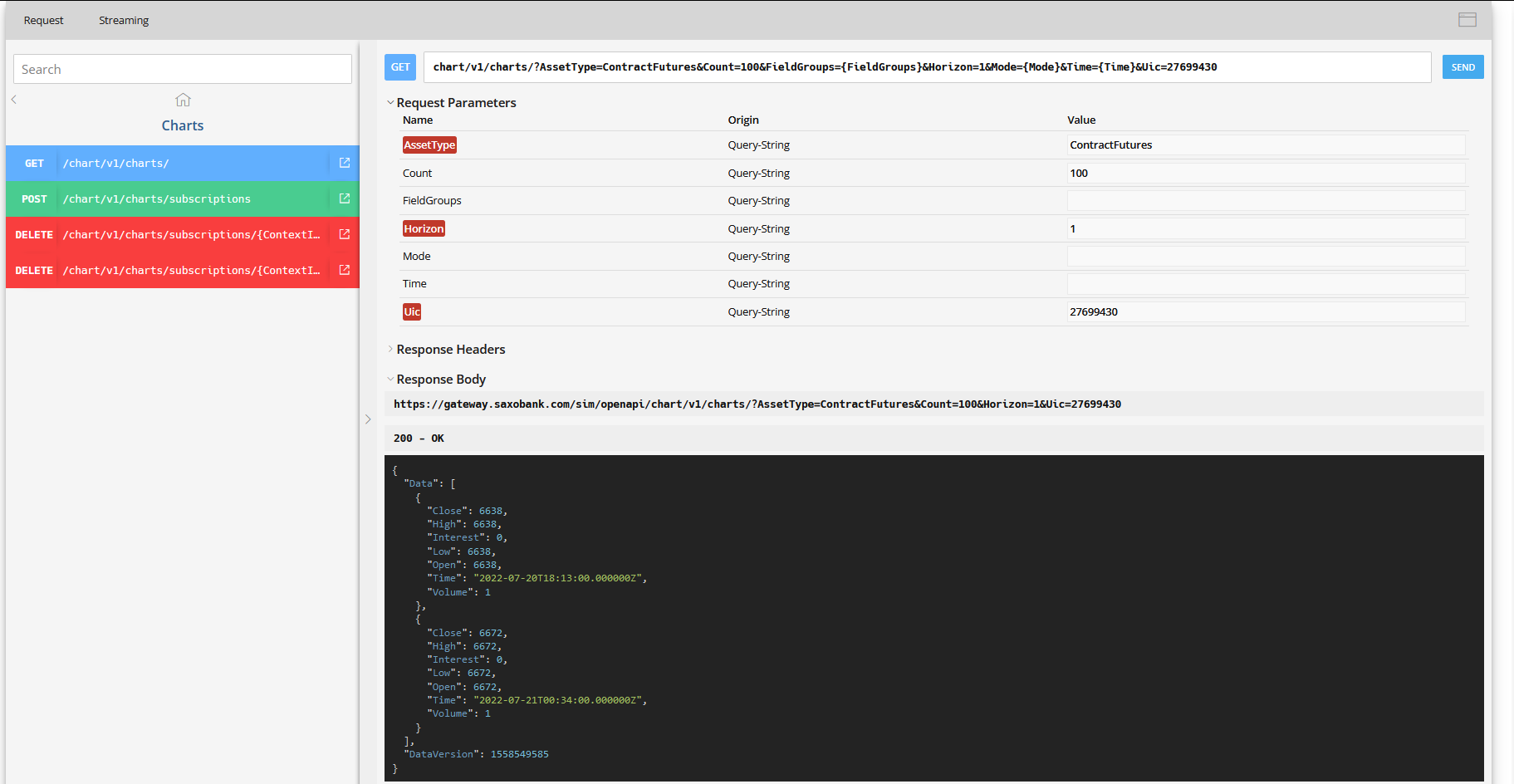The width and height of the screenshot is (1514, 784).
Task: Click the back chevron in sidebar
Action: tap(14, 100)
